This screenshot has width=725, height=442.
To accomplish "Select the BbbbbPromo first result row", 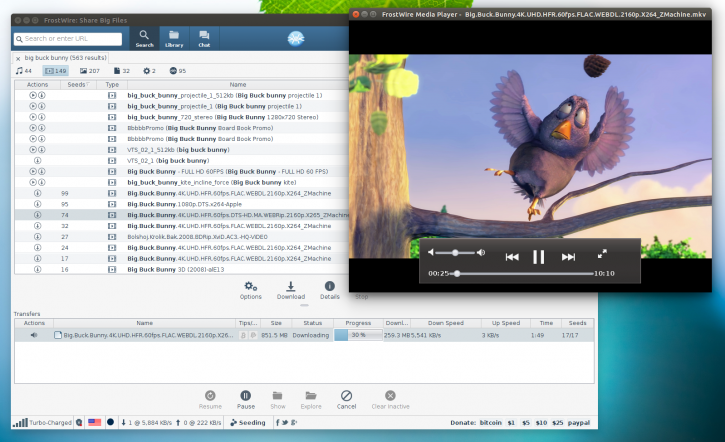I will coord(182,128).
